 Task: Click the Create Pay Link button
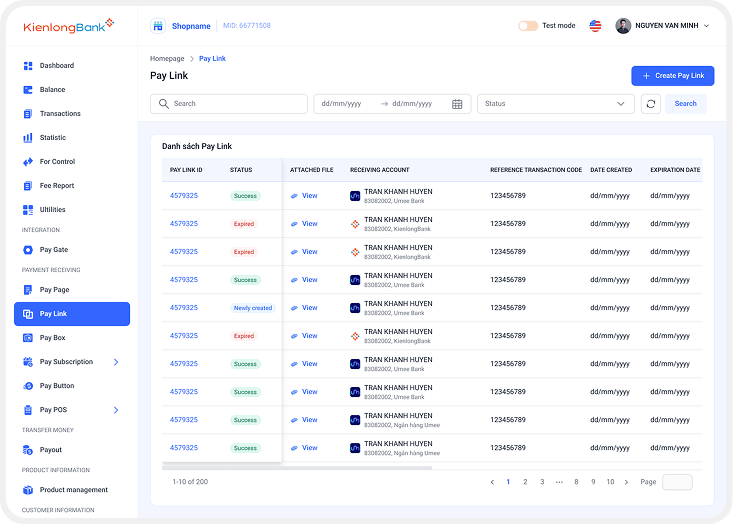(x=672, y=76)
